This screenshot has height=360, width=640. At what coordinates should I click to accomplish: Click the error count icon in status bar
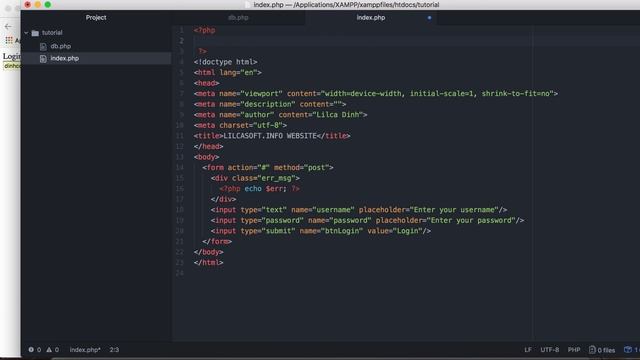pos(31,350)
